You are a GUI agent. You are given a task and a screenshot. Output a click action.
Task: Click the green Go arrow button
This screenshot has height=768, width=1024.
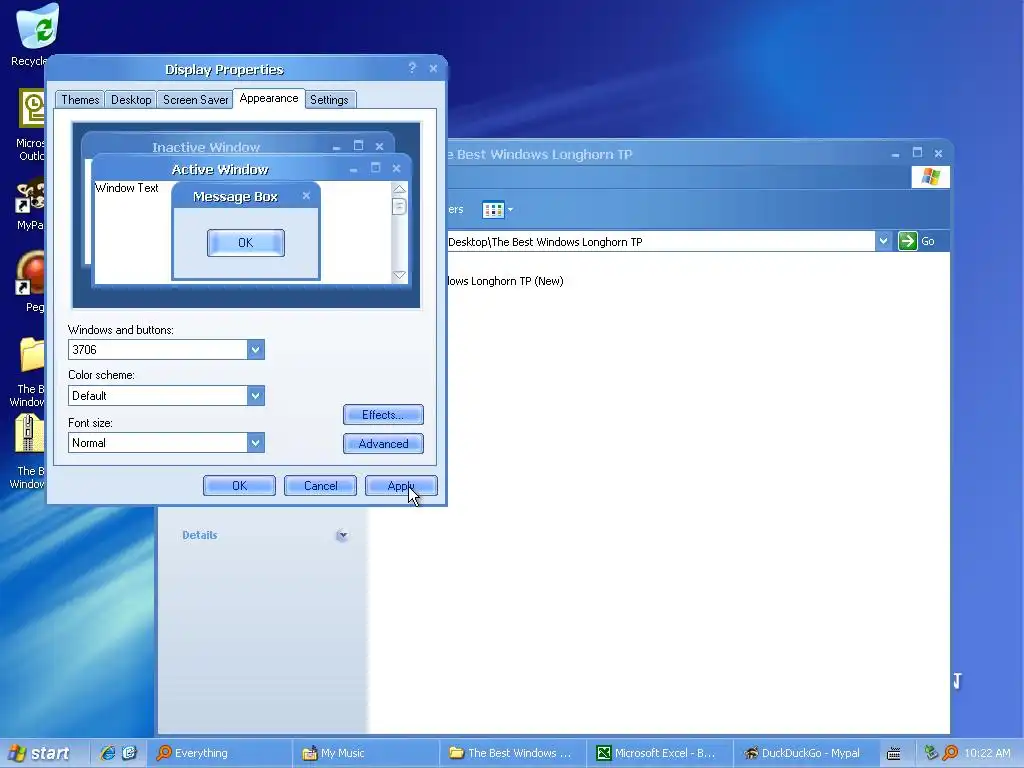908,241
